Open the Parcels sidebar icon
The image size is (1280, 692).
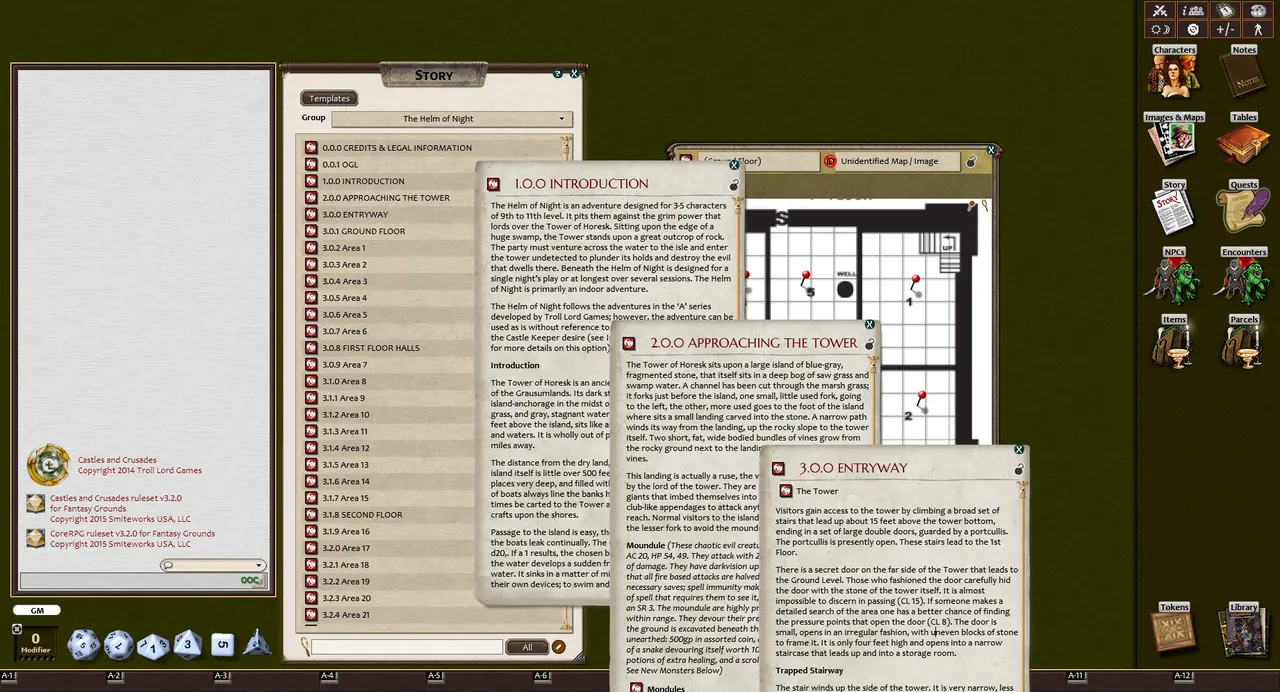click(x=1243, y=343)
